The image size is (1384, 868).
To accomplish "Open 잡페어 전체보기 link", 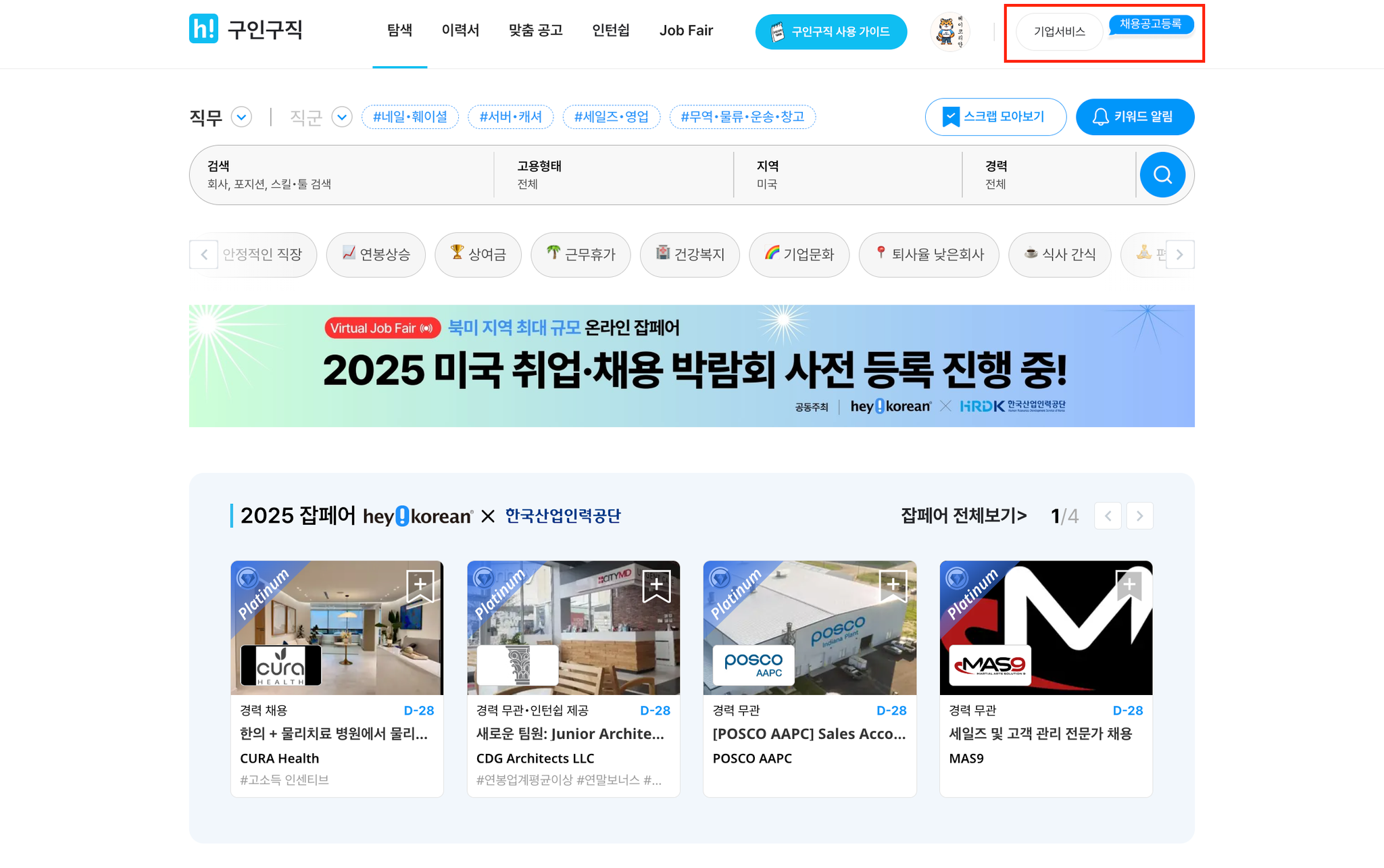I will tap(964, 516).
